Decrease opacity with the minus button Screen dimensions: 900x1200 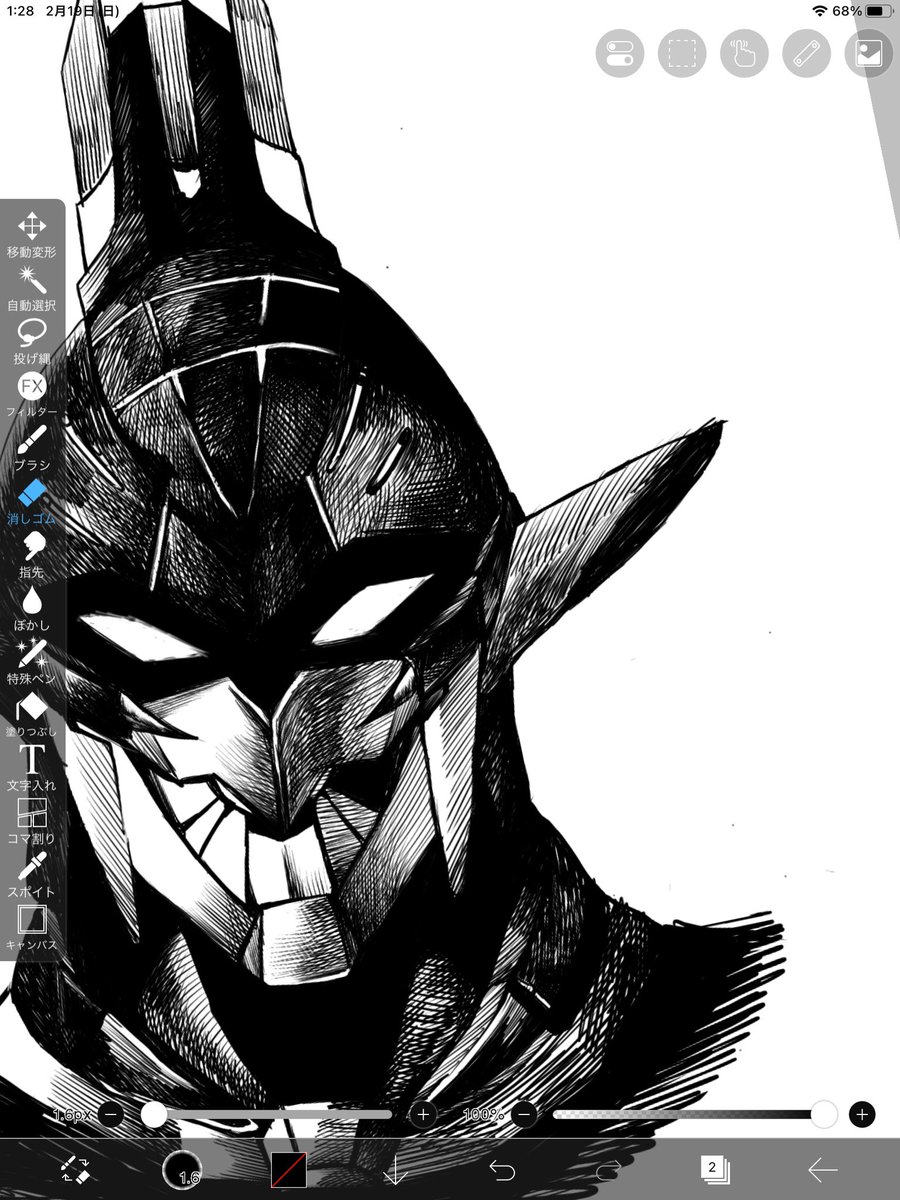[525, 1114]
